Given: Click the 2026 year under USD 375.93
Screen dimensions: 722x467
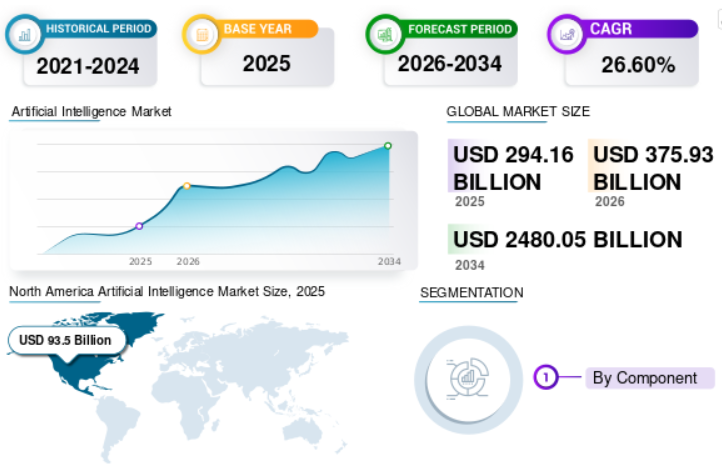Looking at the screenshot, I should coord(610,202).
